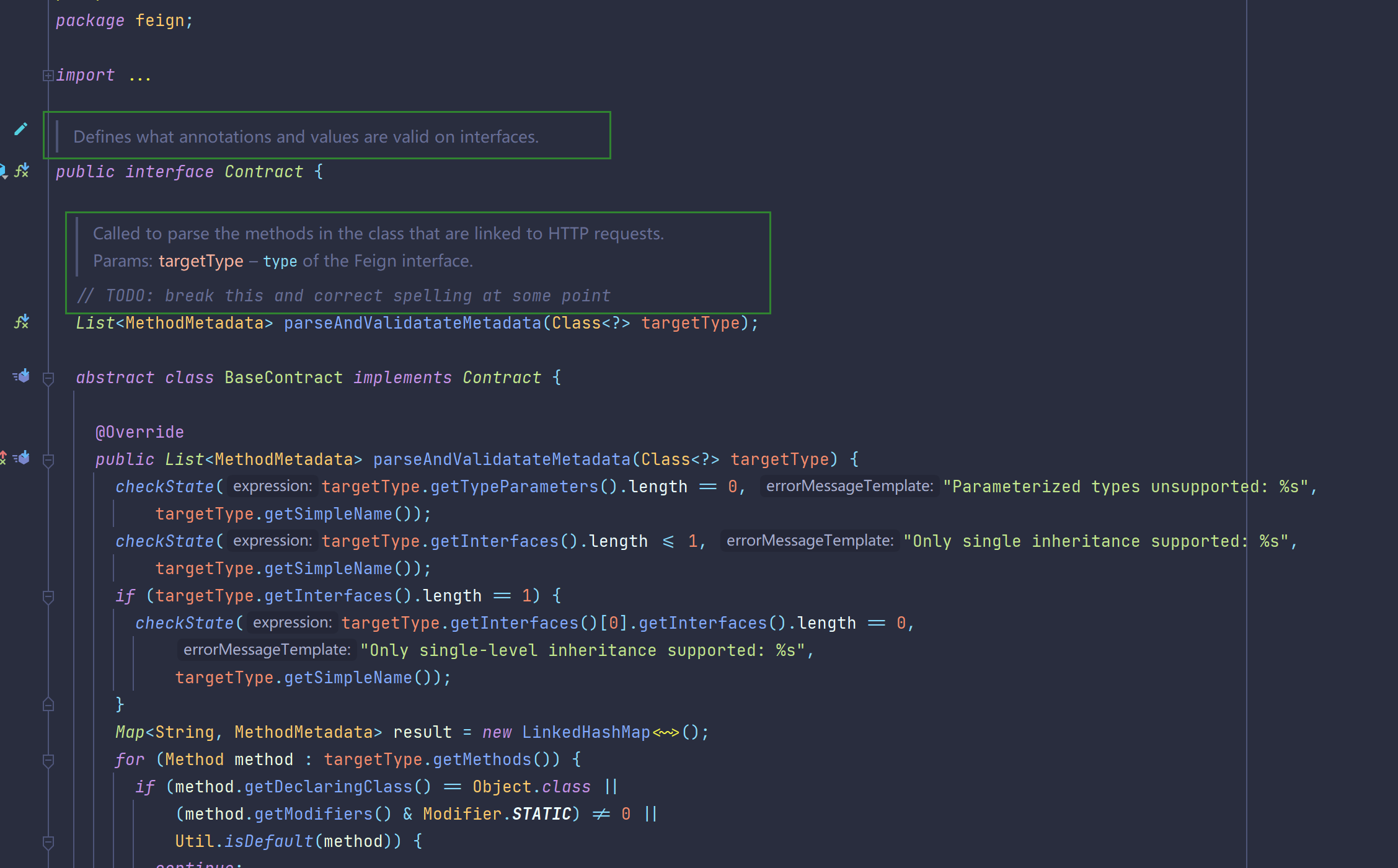The image size is (1398, 868).
Task: Click the pencil icon to edit the rendered javadoc
Action: (x=20, y=128)
